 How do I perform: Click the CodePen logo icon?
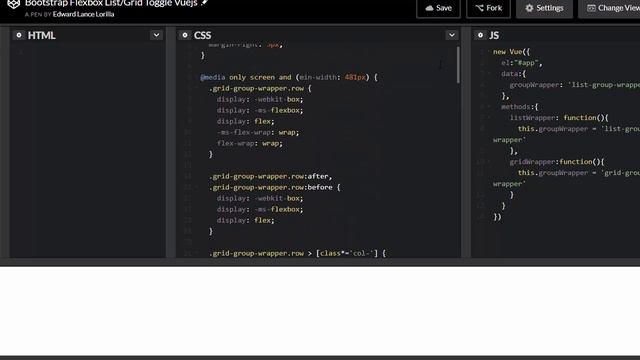(13, 4)
